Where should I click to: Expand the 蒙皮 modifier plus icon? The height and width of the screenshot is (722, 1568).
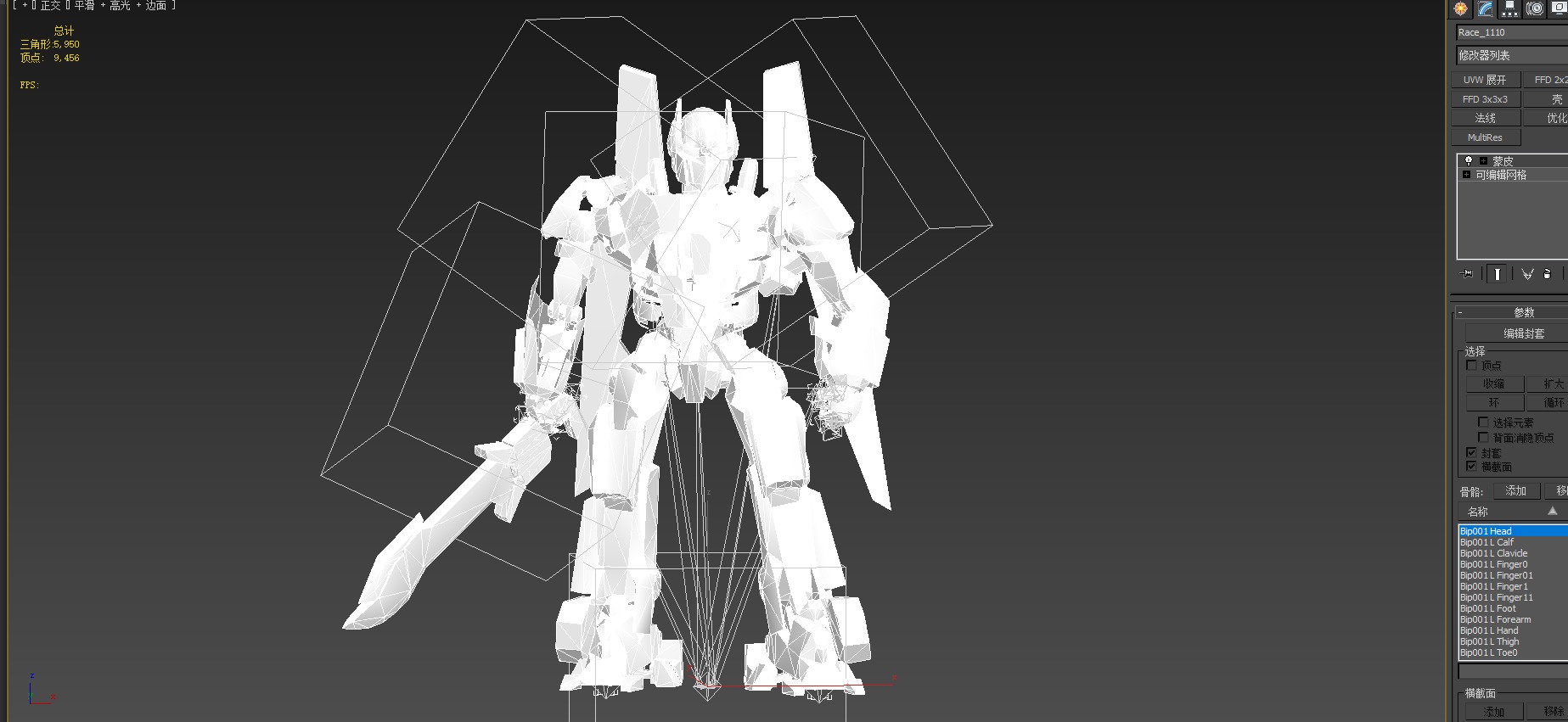tap(1483, 160)
